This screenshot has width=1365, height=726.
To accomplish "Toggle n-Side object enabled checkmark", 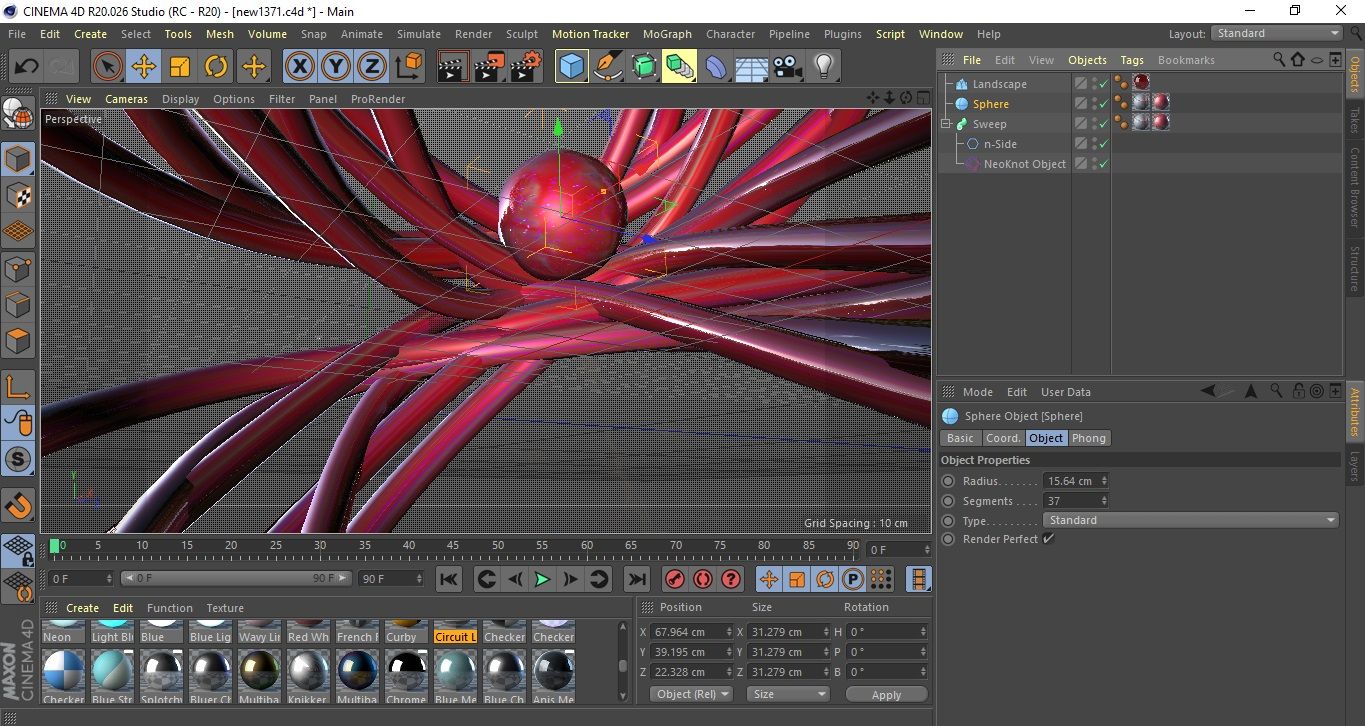I will pos(1104,144).
